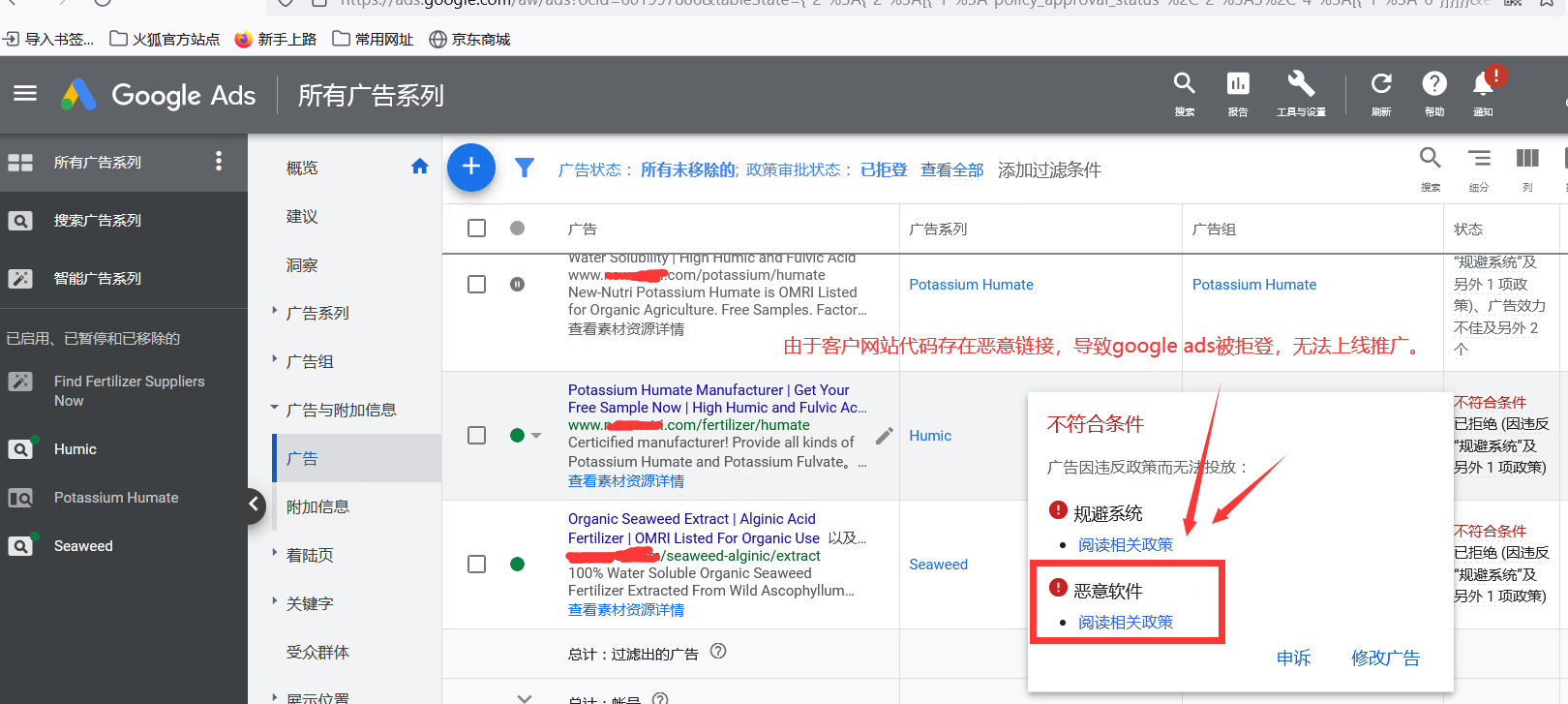Open Seaweed campaign link in table
The image size is (1568, 704).
pyautogui.click(x=938, y=564)
